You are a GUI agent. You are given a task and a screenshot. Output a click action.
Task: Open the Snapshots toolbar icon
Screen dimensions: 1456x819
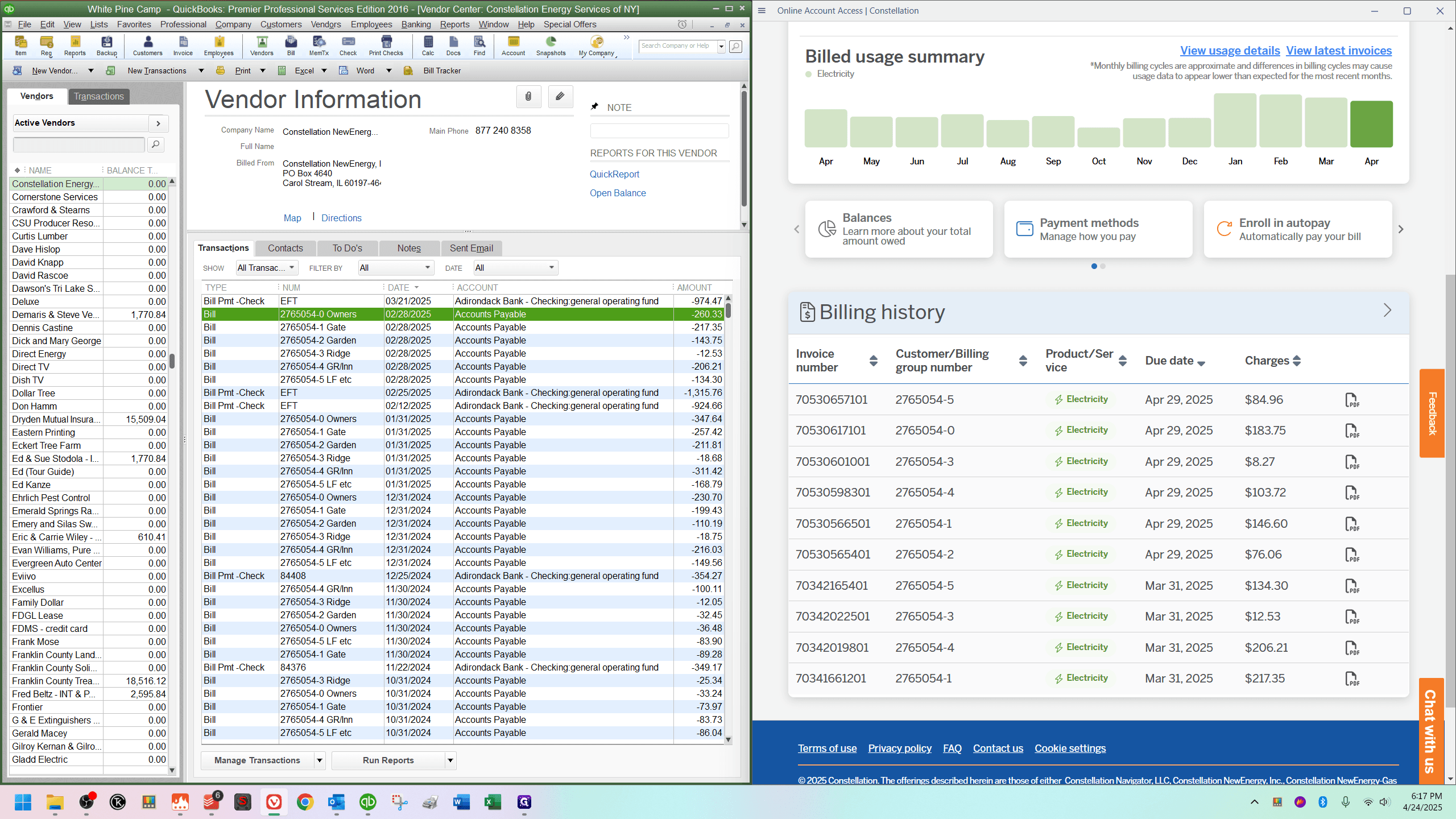point(551,45)
